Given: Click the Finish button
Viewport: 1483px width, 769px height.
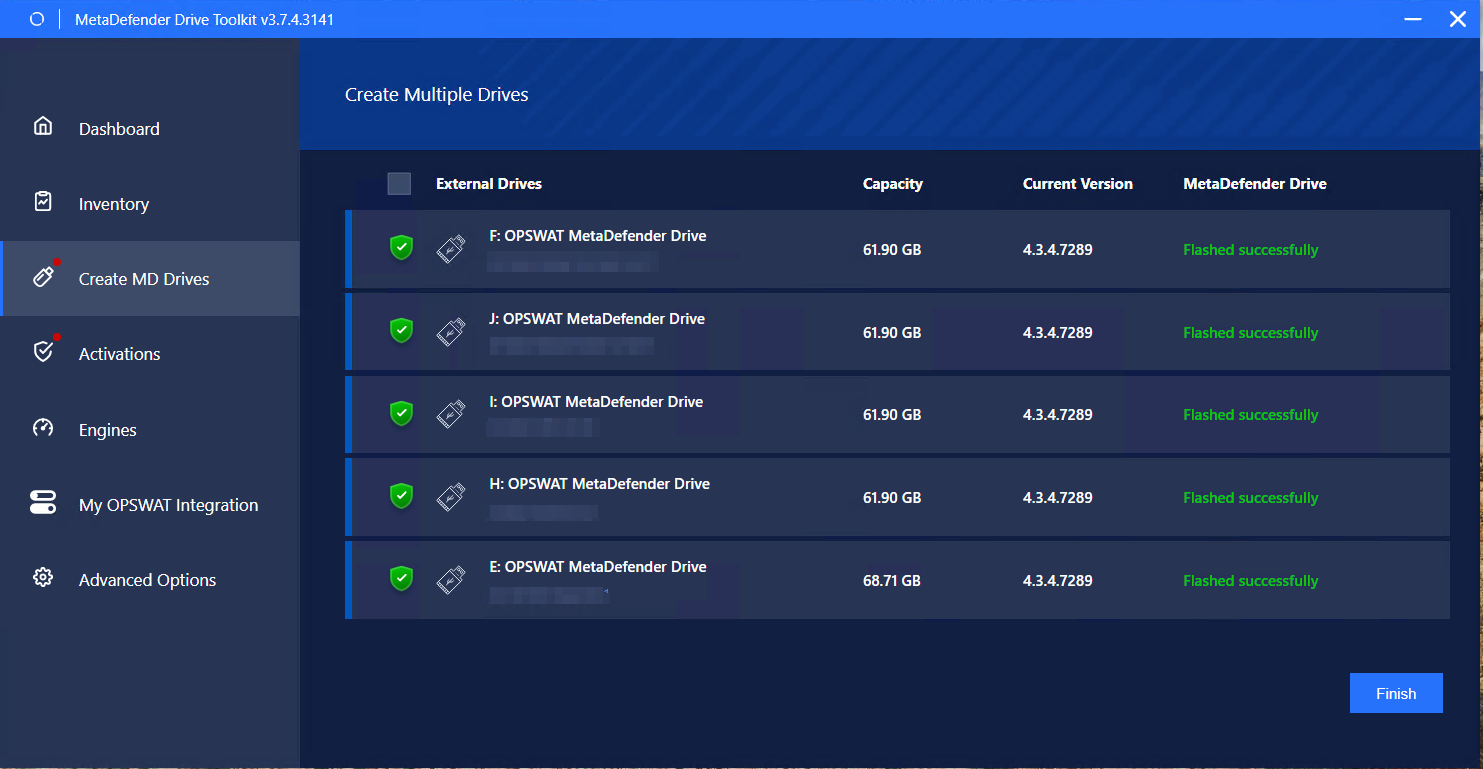Looking at the screenshot, I should [x=1396, y=693].
